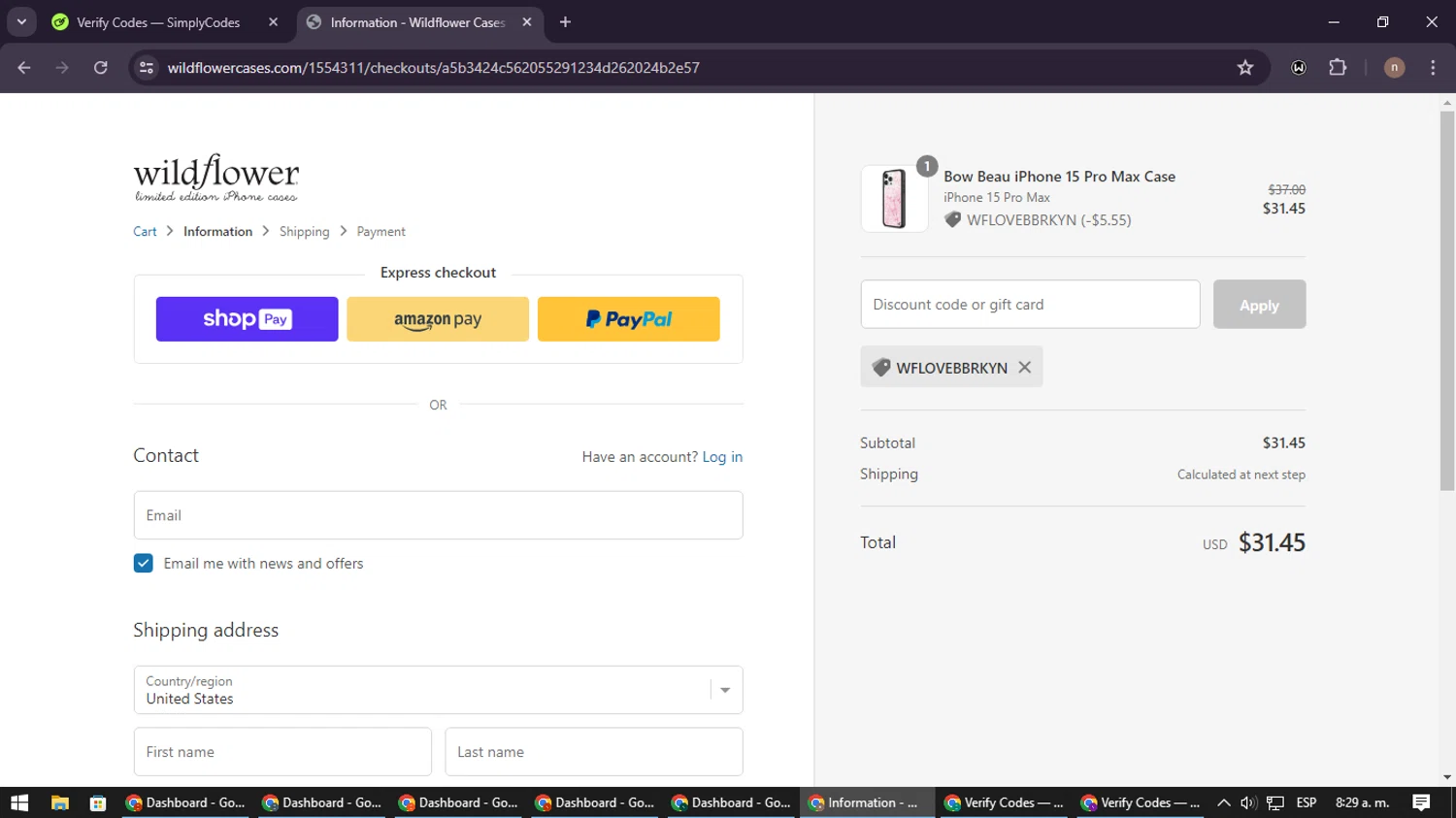Open network settings from system tray
This screenshot has height=818, width=1456.
coord(1275,802)
